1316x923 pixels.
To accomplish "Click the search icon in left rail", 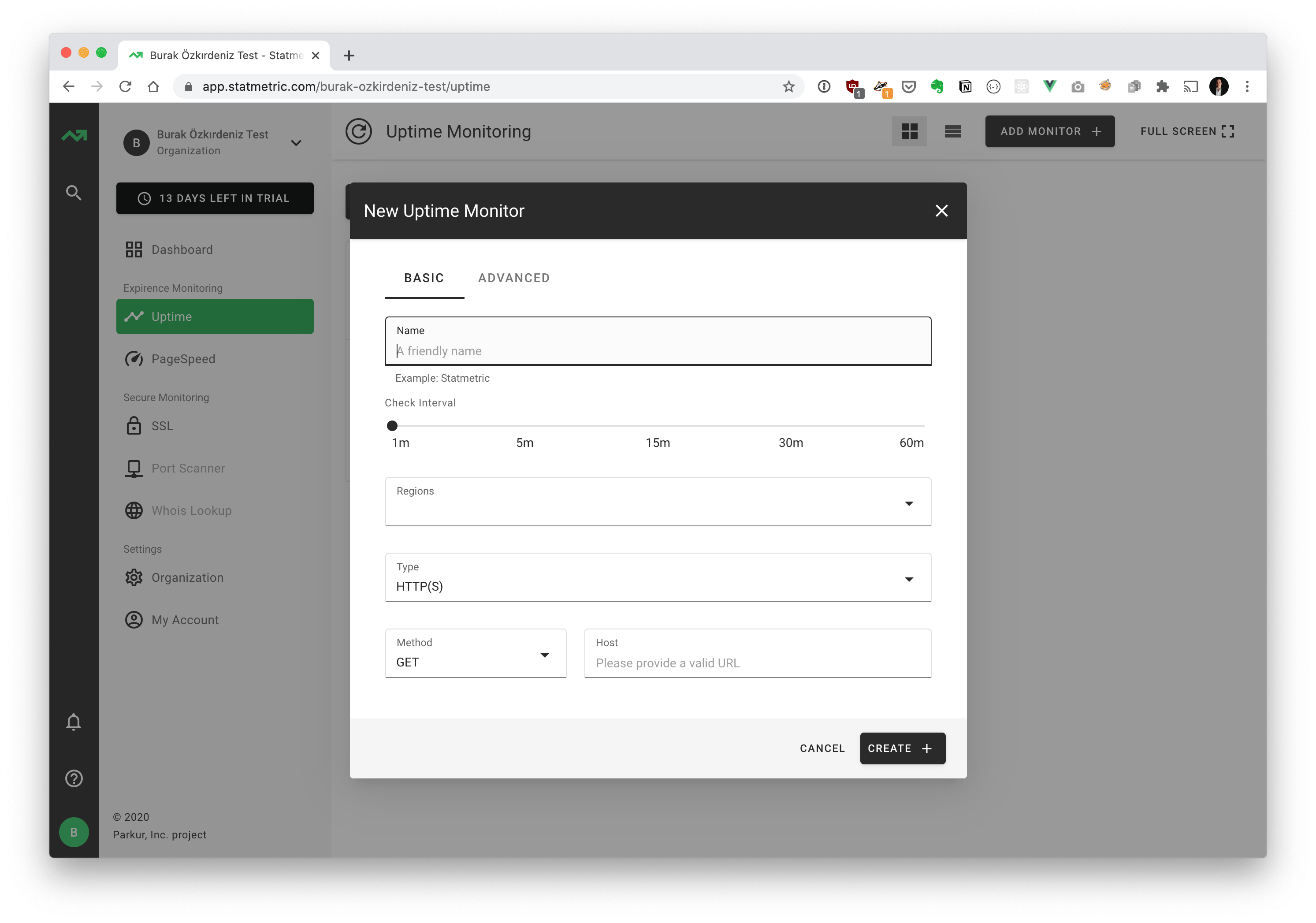I will tap(73, 193).
